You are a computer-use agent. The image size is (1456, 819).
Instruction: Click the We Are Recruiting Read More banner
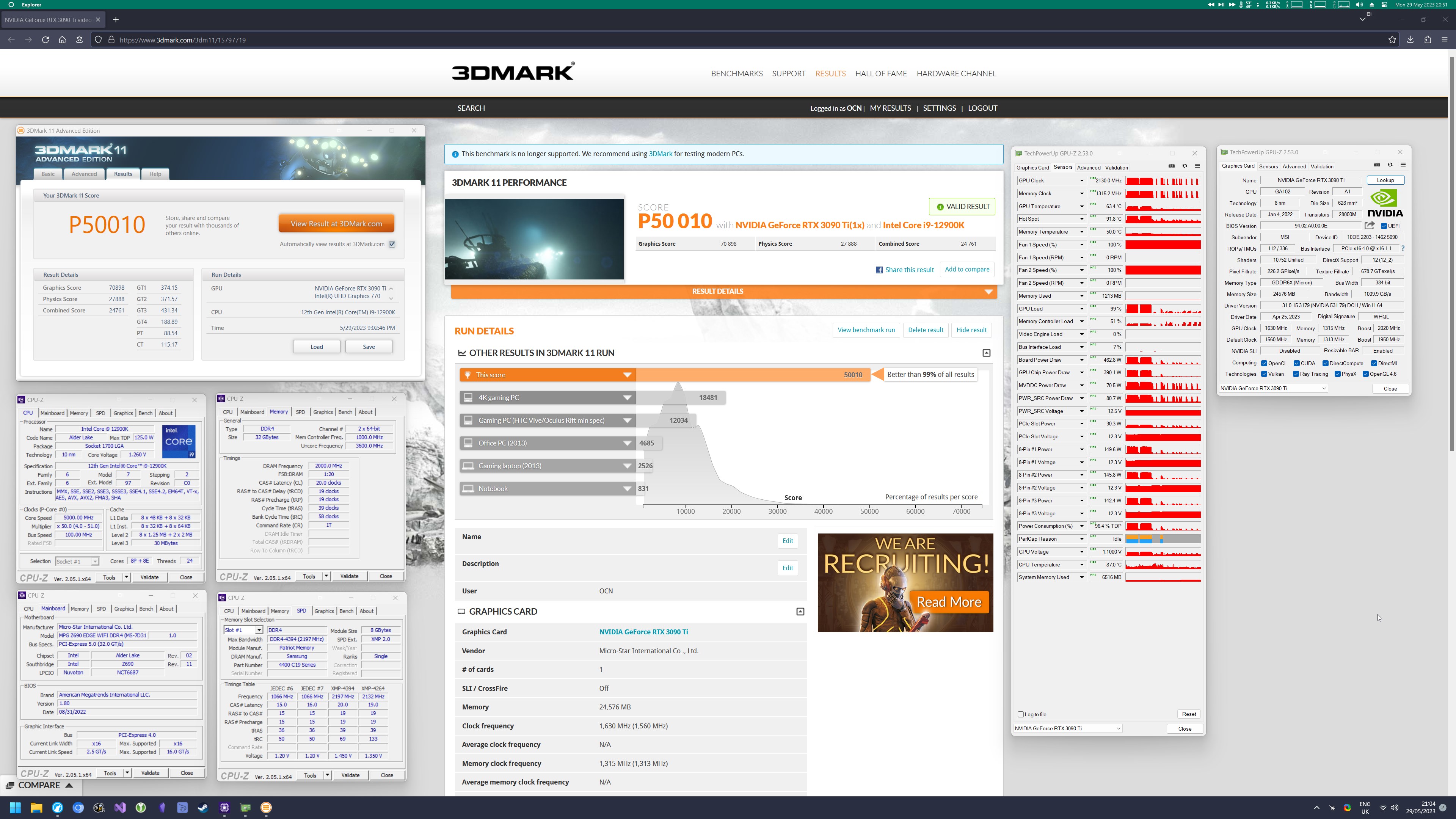(905, 583)
